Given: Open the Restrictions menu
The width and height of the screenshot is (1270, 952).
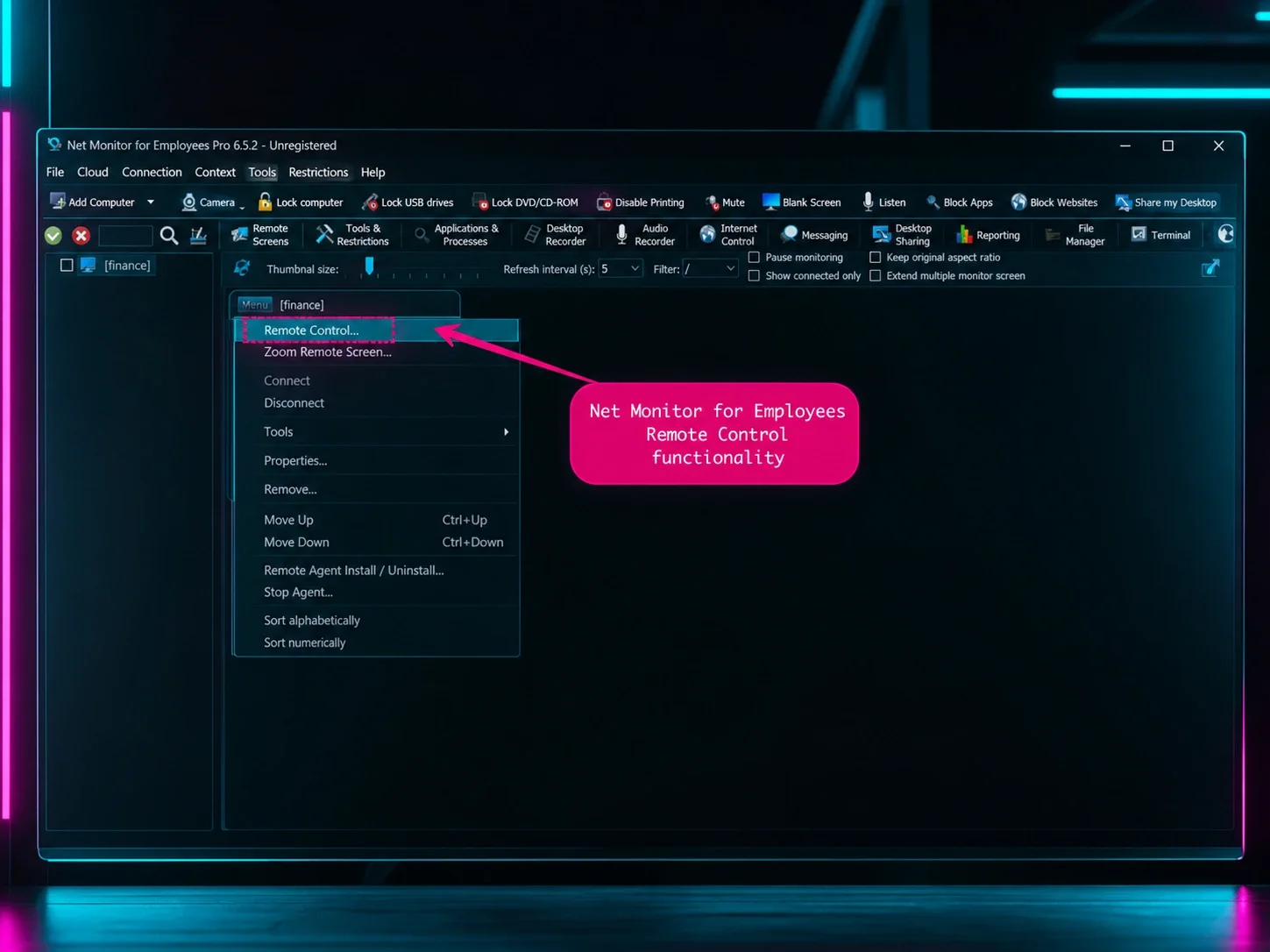Looking at the screenshot, I should [318, 172].
